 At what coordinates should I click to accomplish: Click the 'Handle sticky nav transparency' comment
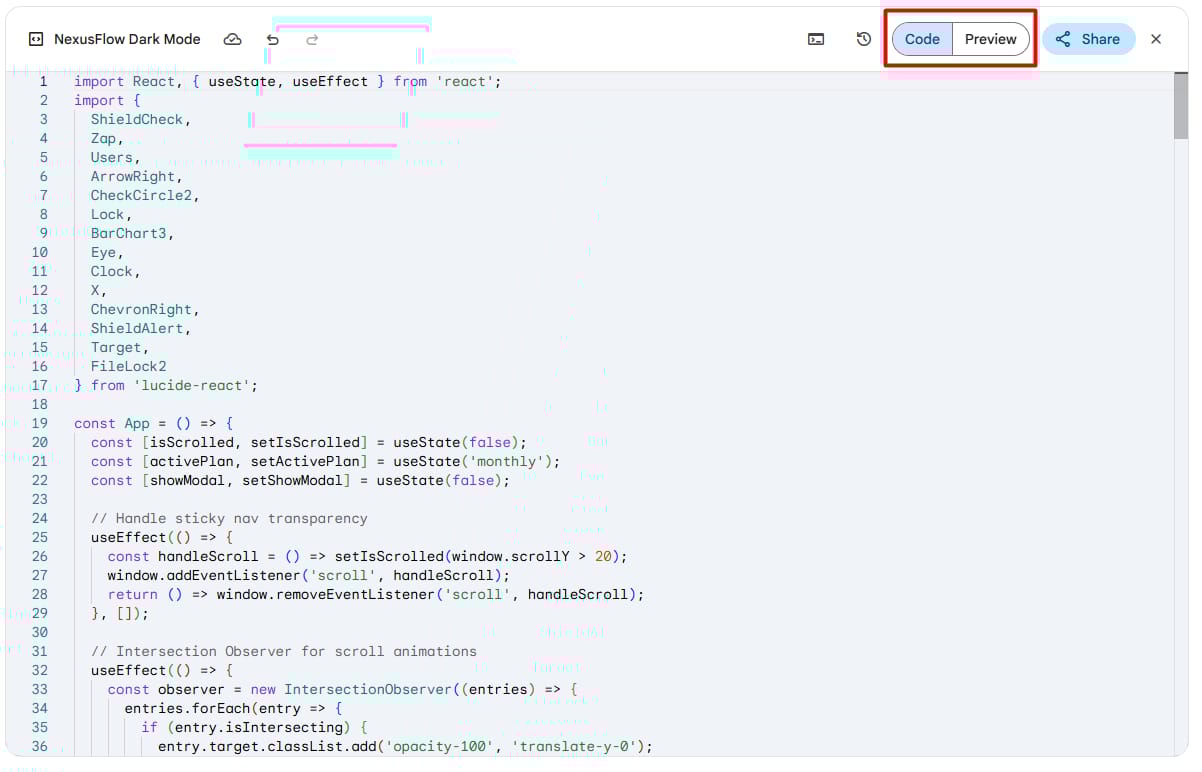229,518
